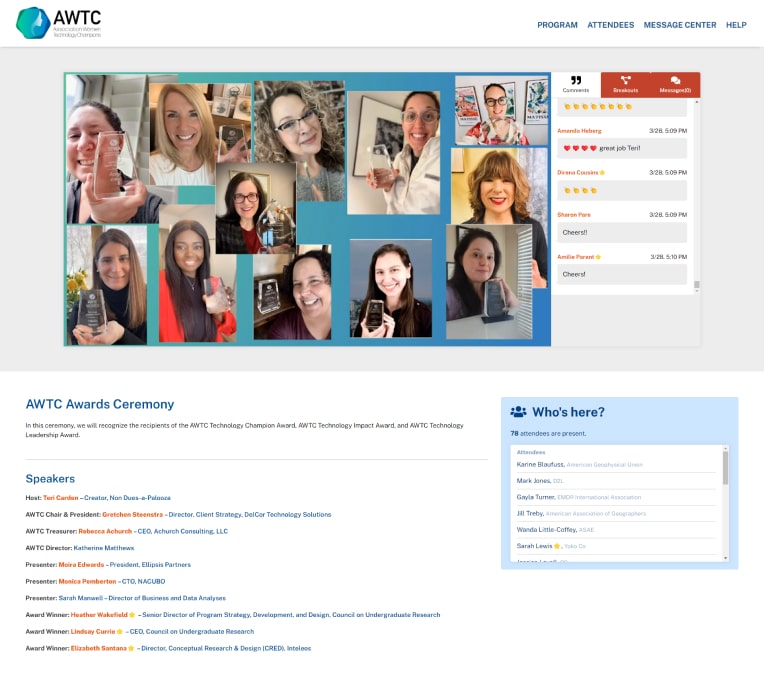The width and height of the screenshot is (764, 682).
Task: Select attendee Karine Blaufuss
Action: click(x=540, y=465)
